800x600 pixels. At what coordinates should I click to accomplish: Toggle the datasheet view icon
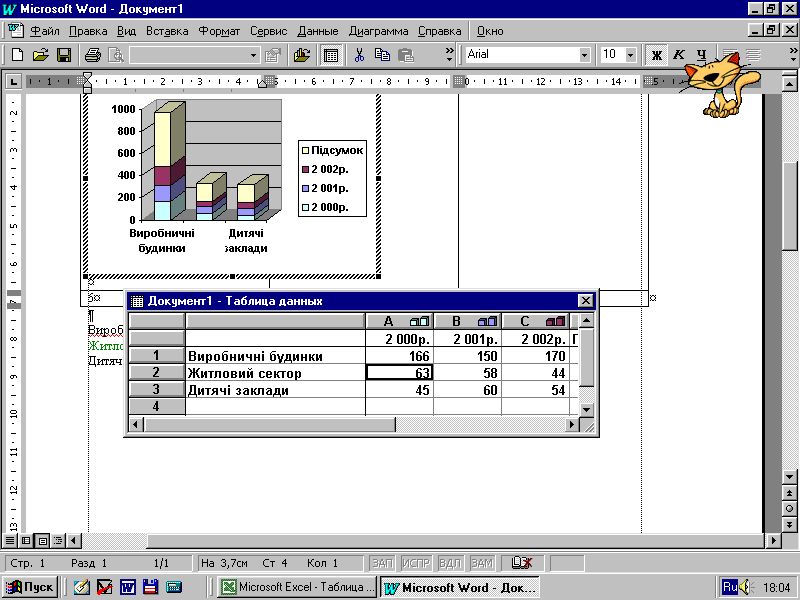pos(330,55)
